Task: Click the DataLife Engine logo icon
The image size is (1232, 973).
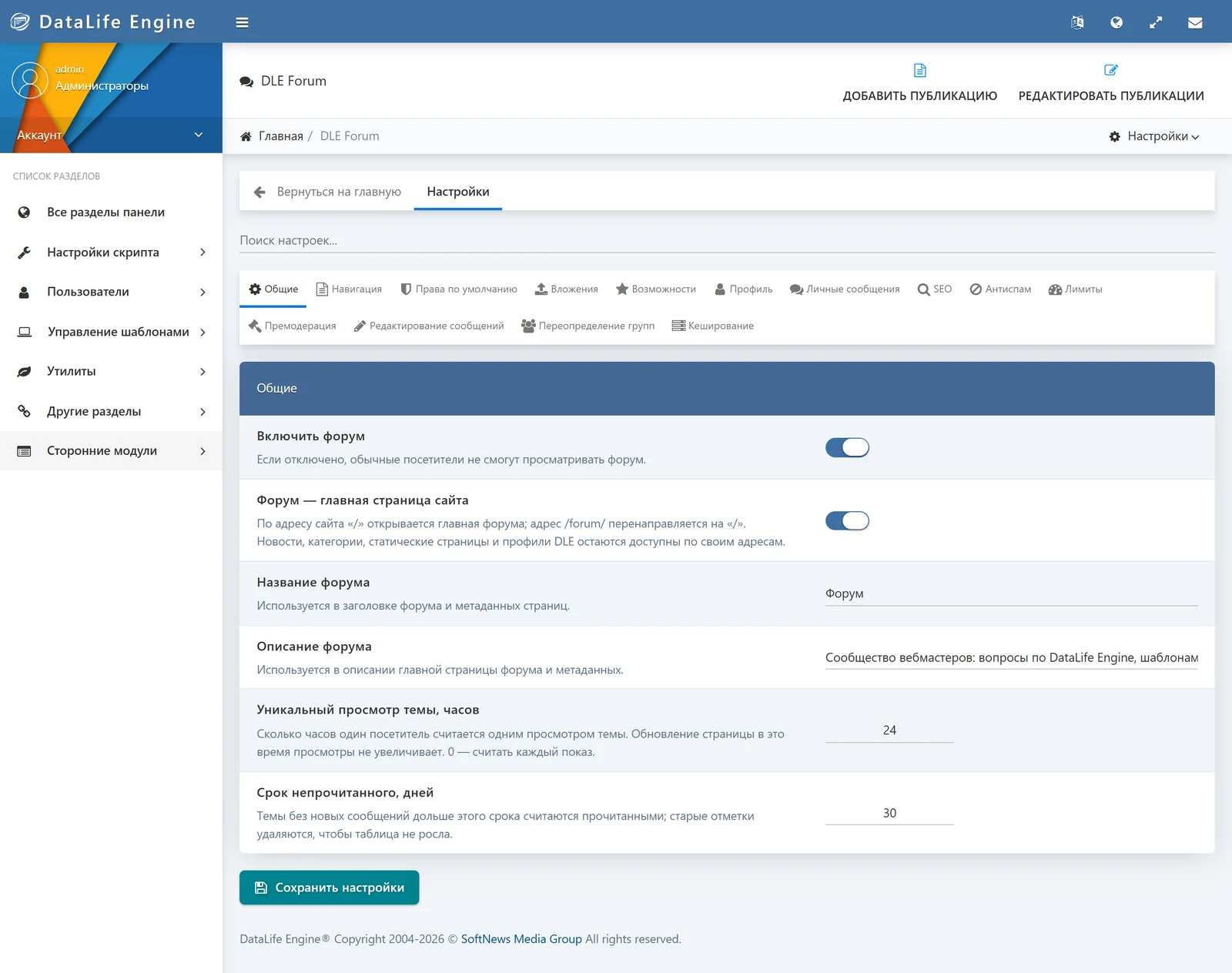Action: tap(20, 22)
